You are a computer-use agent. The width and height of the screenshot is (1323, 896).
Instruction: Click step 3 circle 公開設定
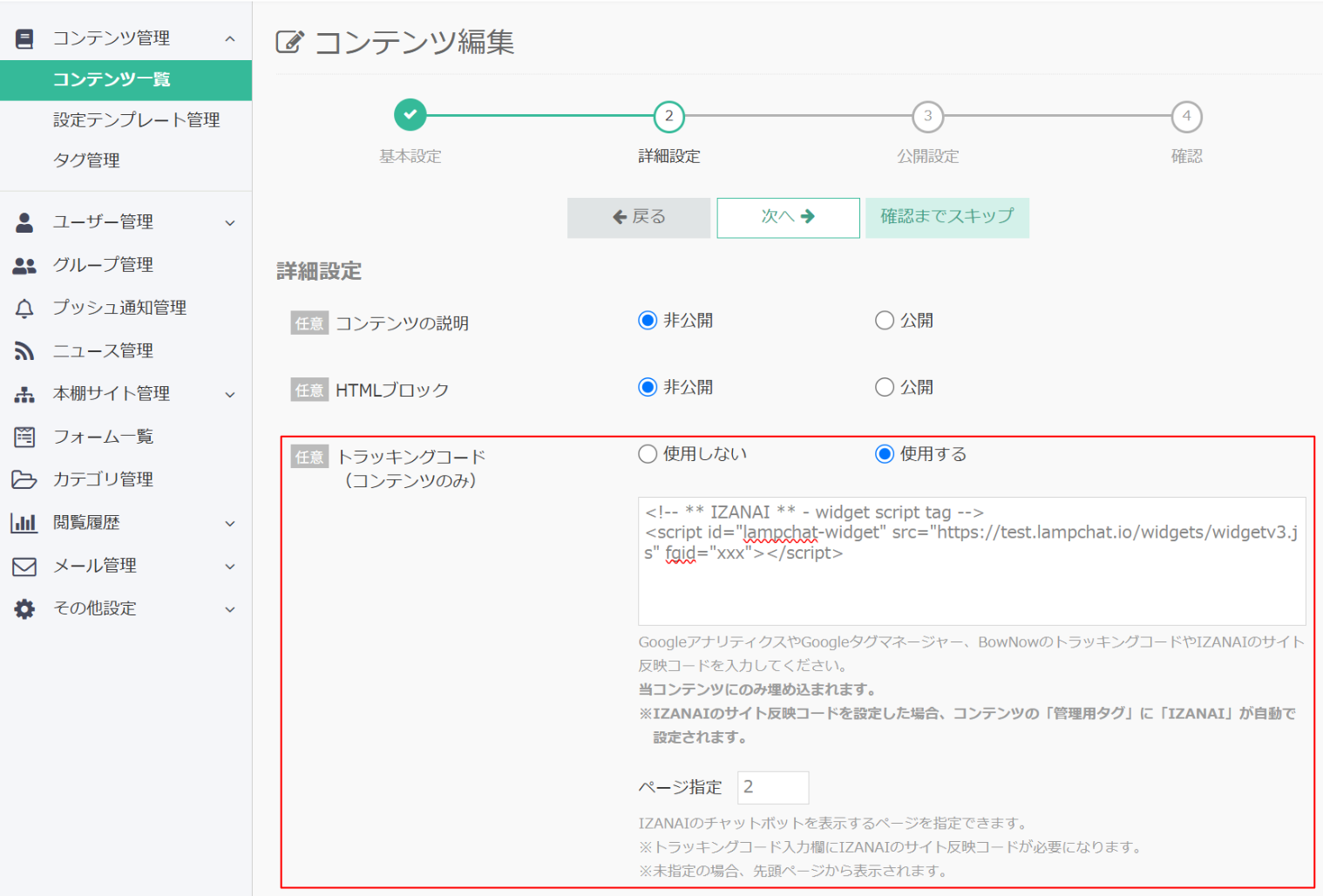click(x=927, y=116)
